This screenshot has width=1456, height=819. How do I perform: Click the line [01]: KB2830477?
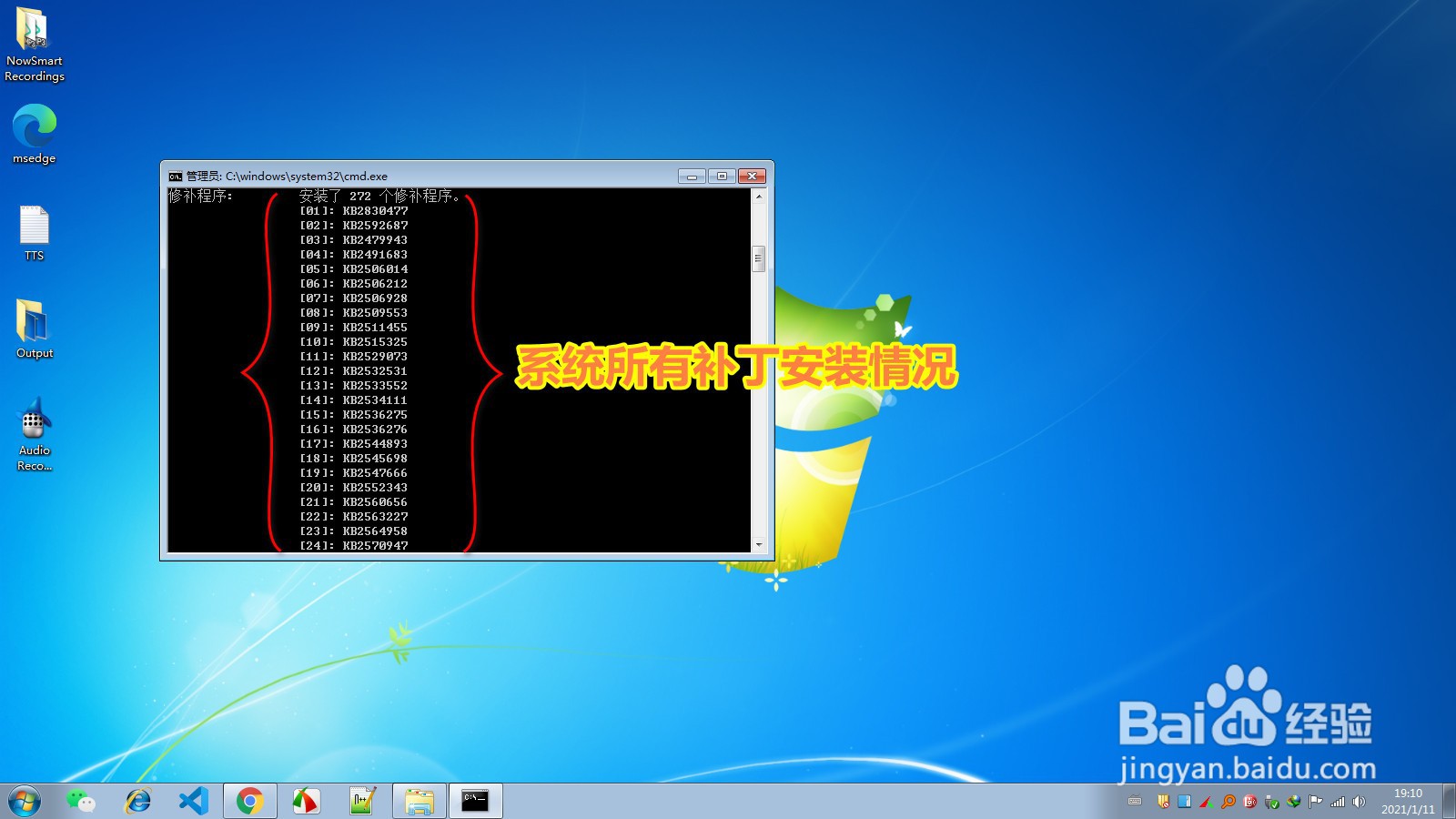(x=354, y=211)
